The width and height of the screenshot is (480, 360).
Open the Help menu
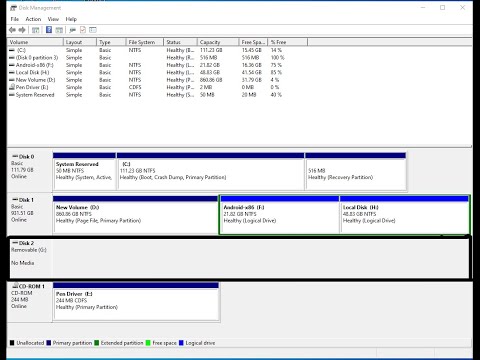point(71,19)
